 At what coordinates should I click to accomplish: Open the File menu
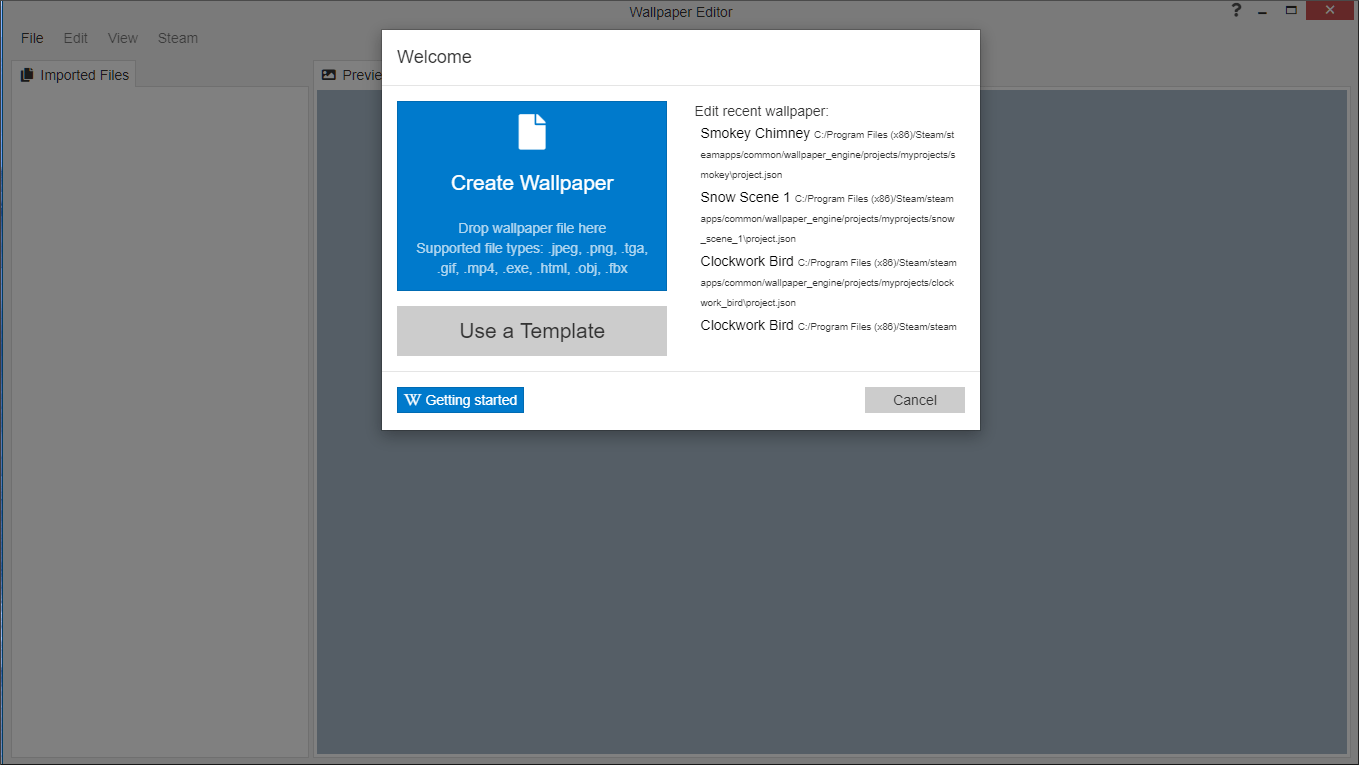tap(32, 38)
